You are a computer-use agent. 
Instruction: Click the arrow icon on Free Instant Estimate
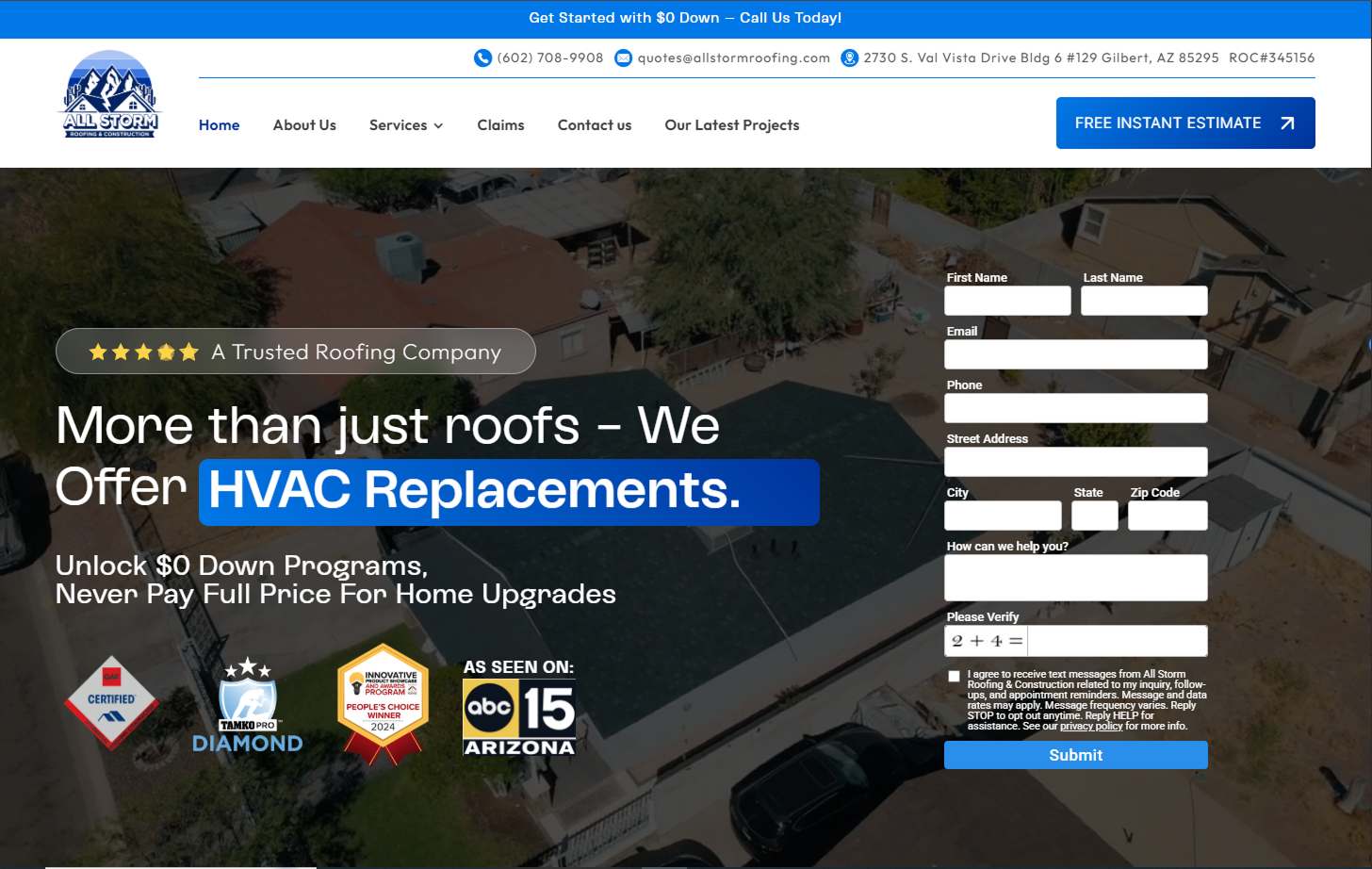(1287, 123)
